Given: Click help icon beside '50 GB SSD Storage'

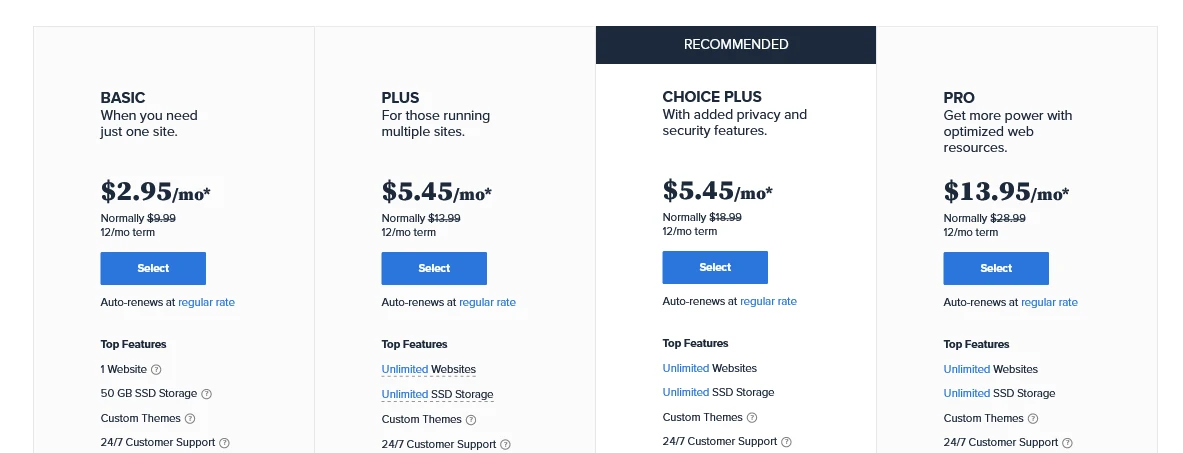Looking at the screenshot, I should [x=207, y=394].
